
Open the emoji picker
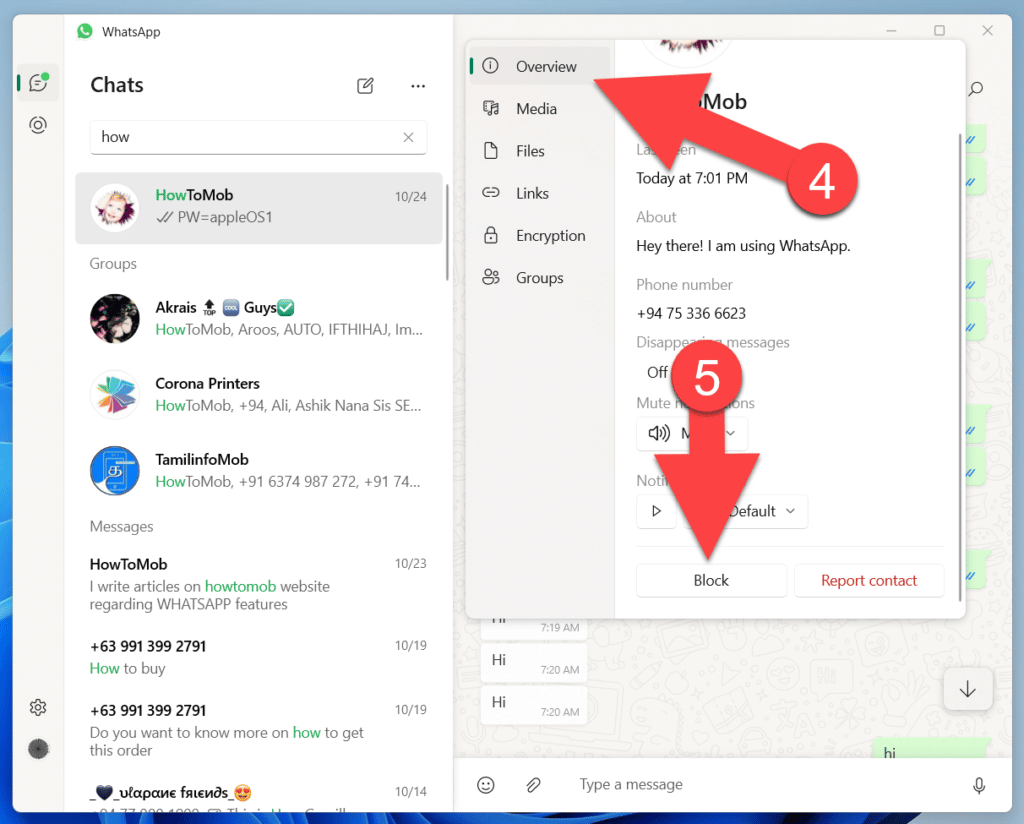coord(485,785)
